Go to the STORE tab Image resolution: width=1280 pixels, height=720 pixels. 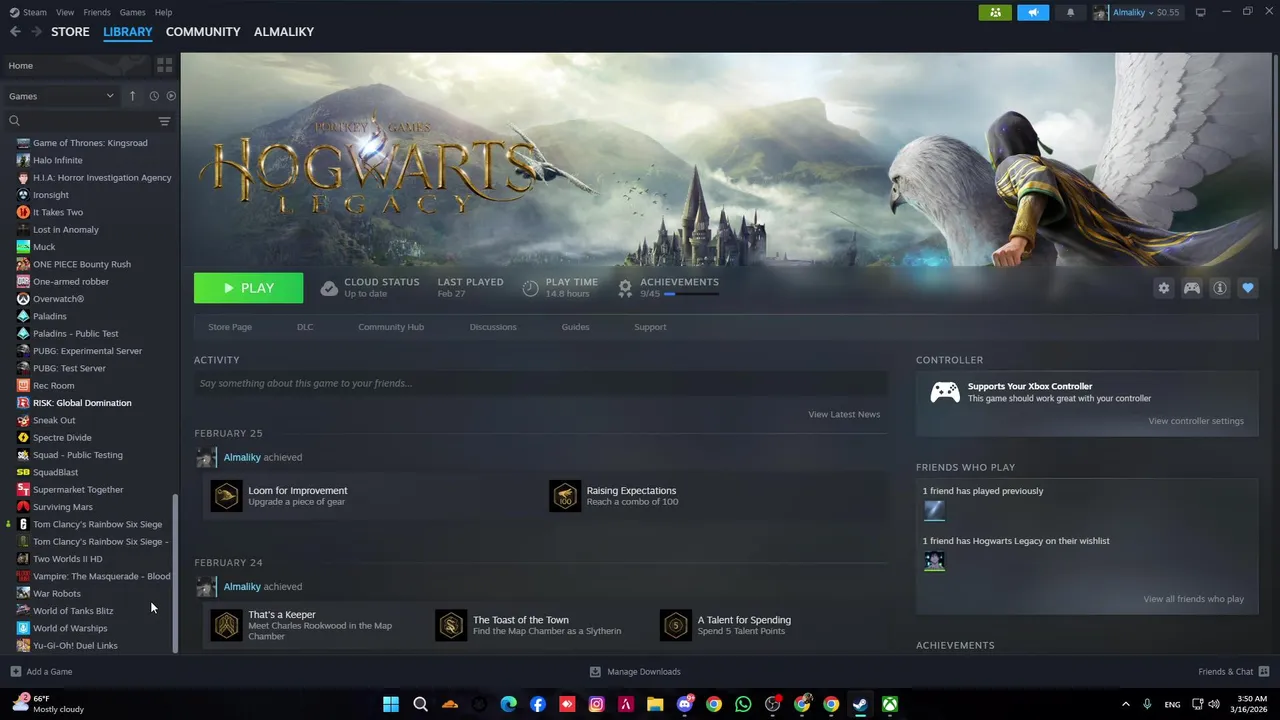click(x=70, y=32)
